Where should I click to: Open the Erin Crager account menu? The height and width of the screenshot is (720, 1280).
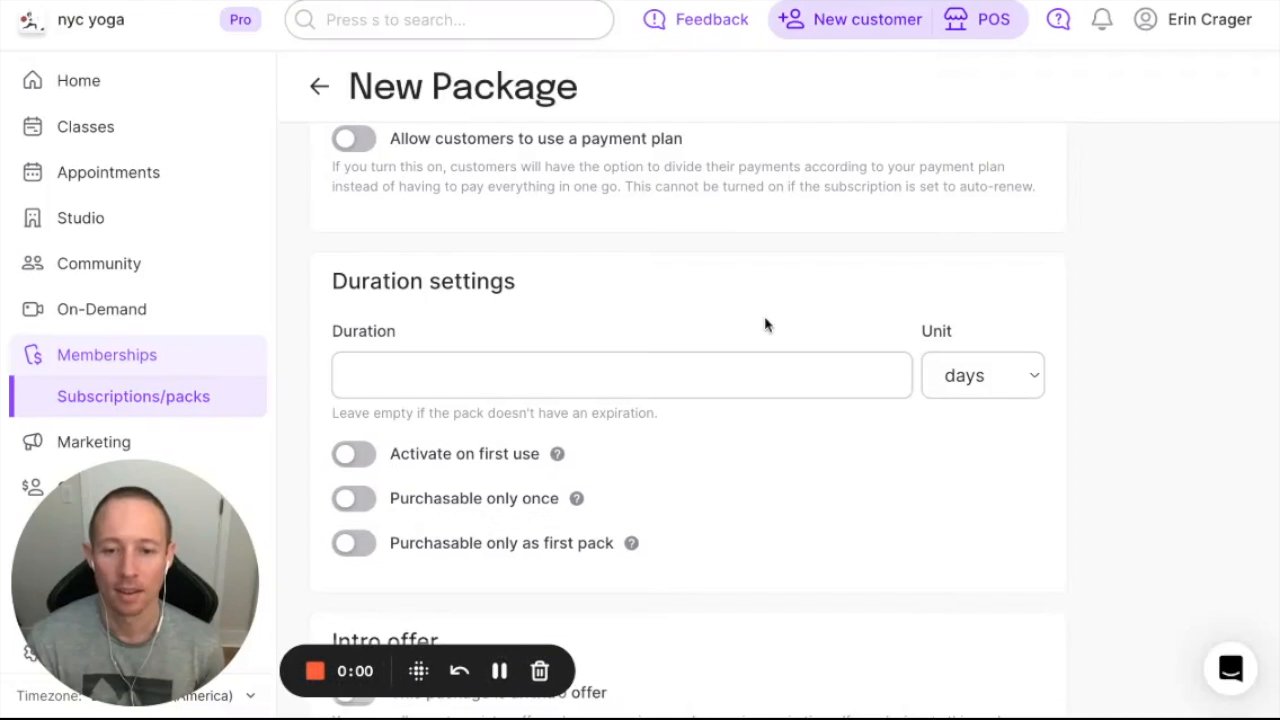point(1193,19)
